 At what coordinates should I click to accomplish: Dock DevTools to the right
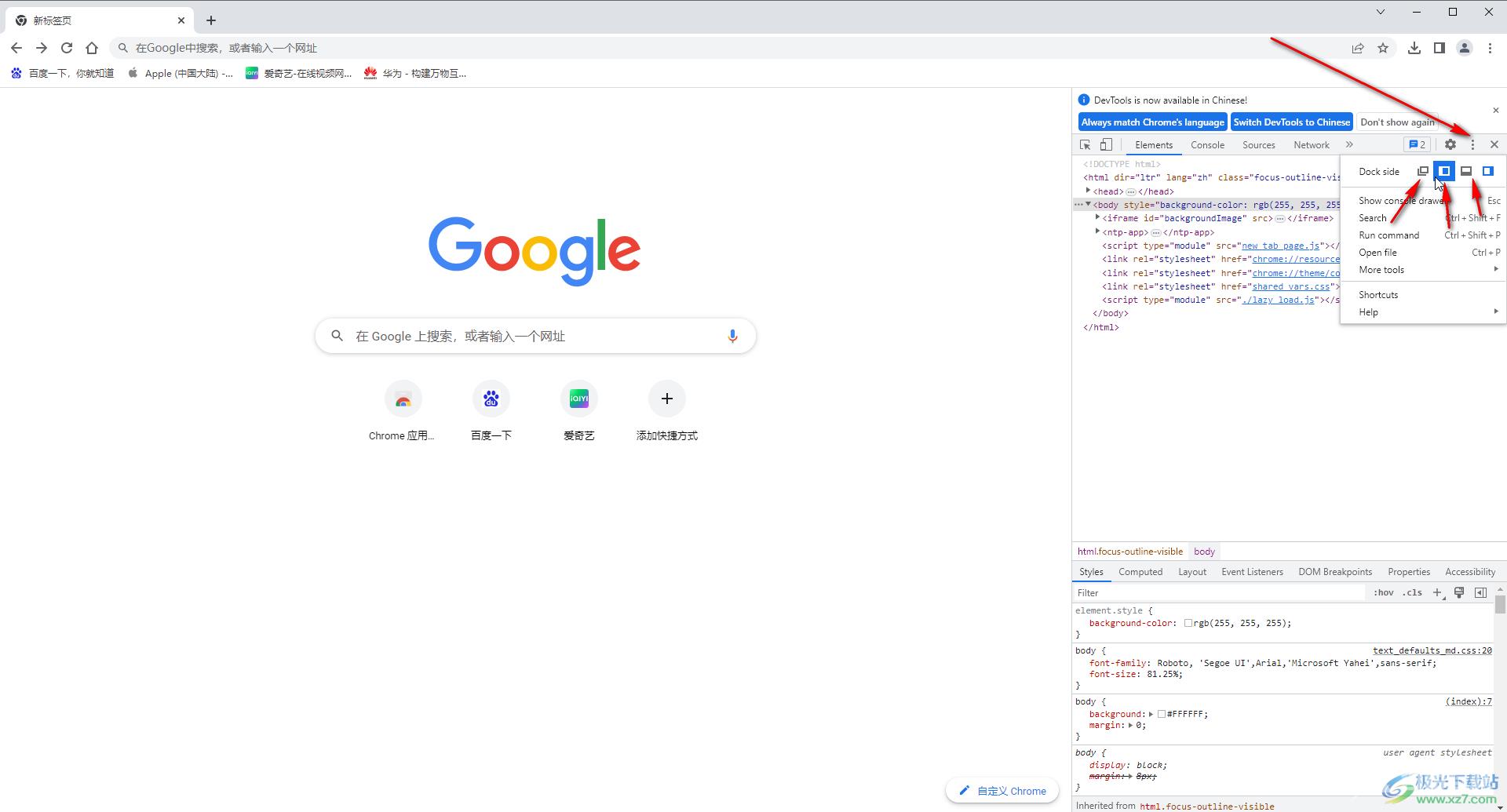(x=1488, y=171)
